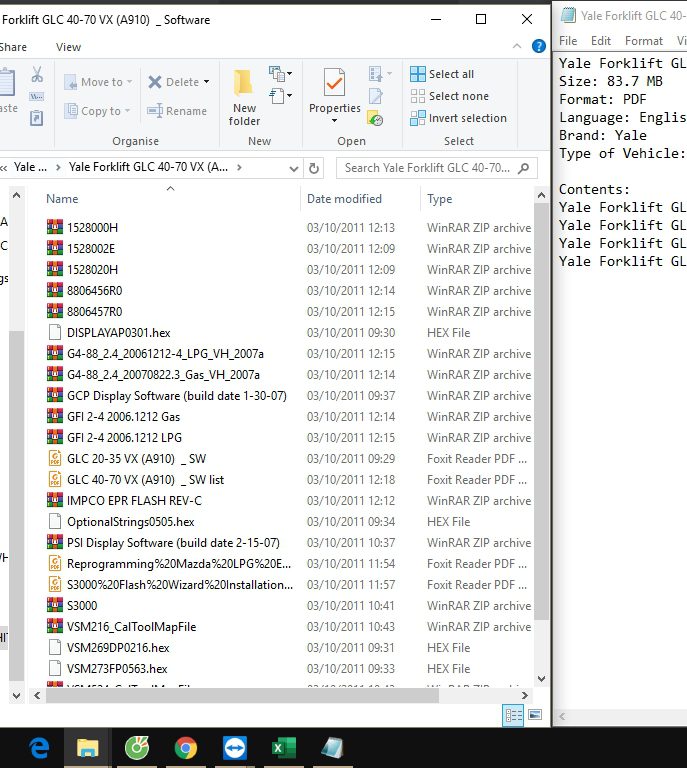Expand breadcrumb arrow after Yale Forklift GLC folder
This screenshot has width=687, height=768.
[x=239, y=168]
